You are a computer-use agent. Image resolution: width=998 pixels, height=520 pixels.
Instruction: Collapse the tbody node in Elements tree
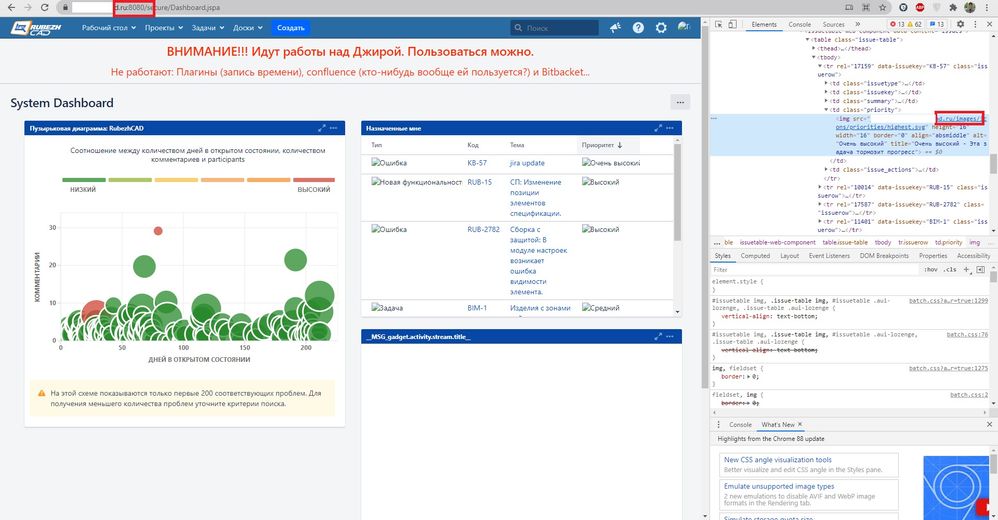(814, 57)
